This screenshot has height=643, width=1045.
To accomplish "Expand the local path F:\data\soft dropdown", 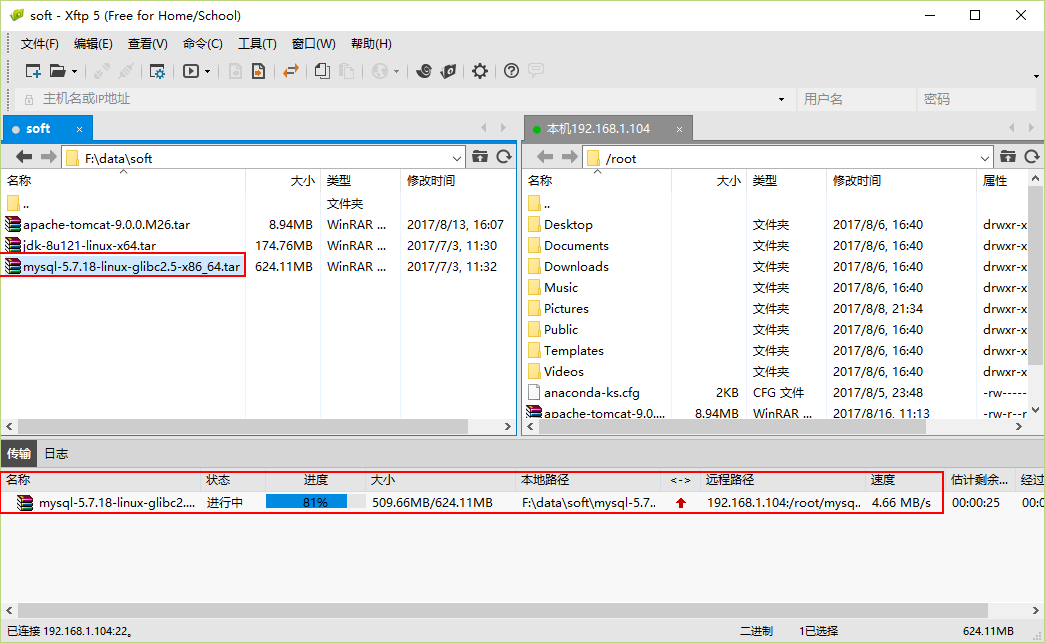I will (x=457, y=158).
